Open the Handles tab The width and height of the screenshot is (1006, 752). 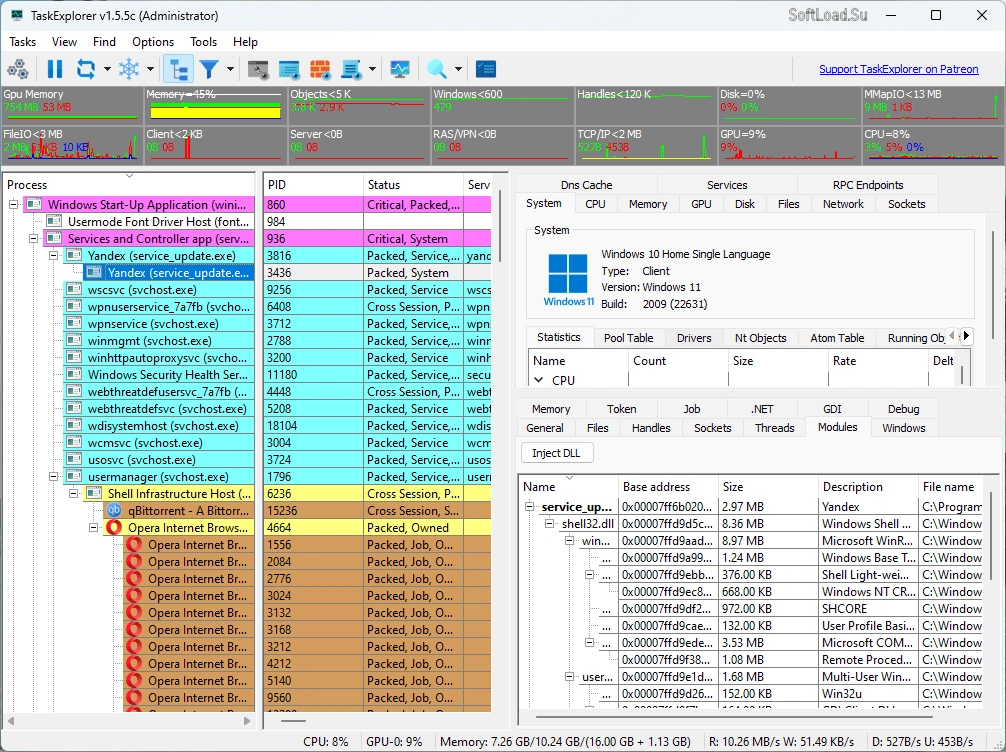pos(651,428)
